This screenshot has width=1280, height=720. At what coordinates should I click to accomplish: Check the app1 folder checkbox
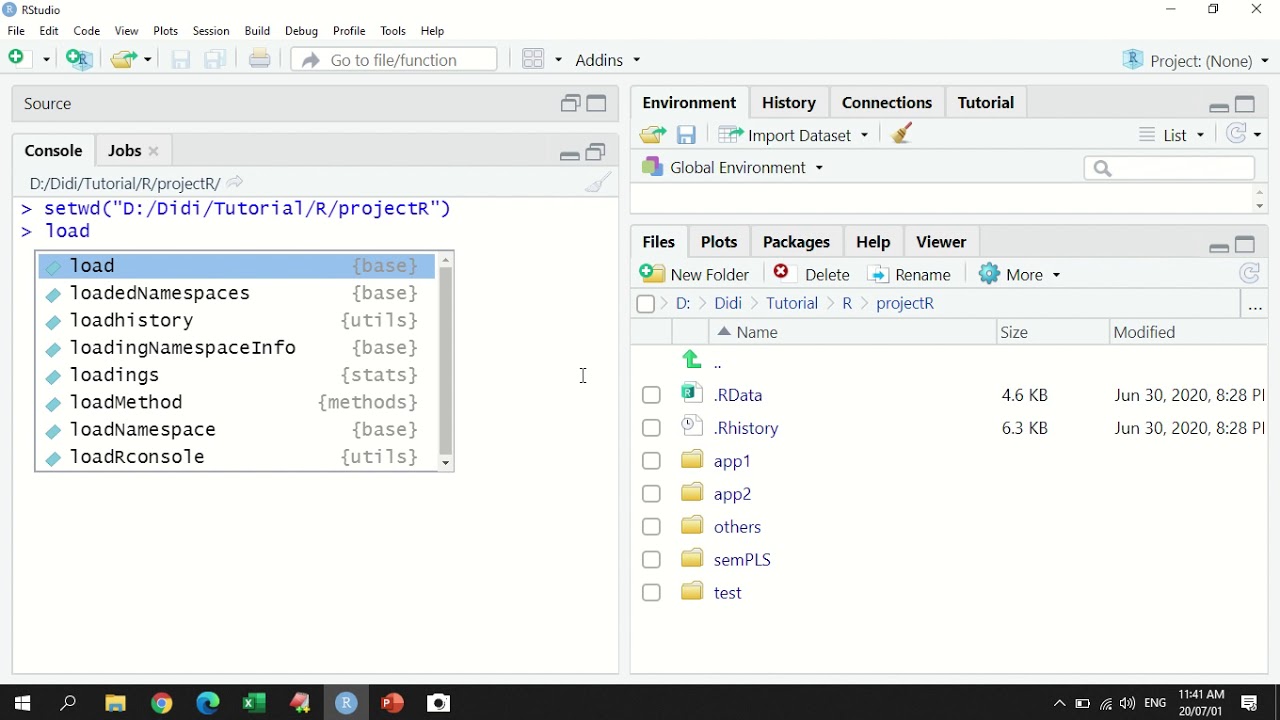[651, 461]
